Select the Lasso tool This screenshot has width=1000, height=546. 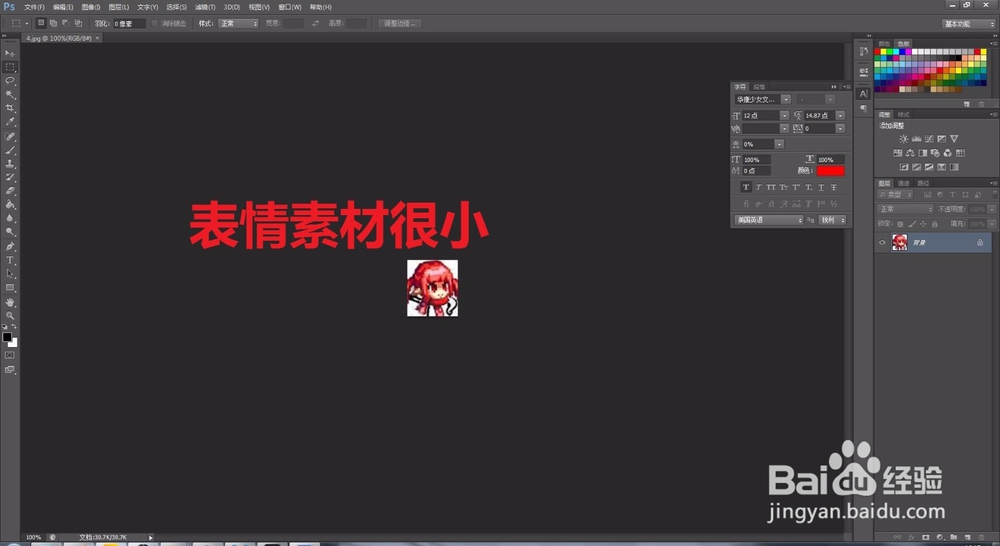pyautogui.click(x=10, y=81)
